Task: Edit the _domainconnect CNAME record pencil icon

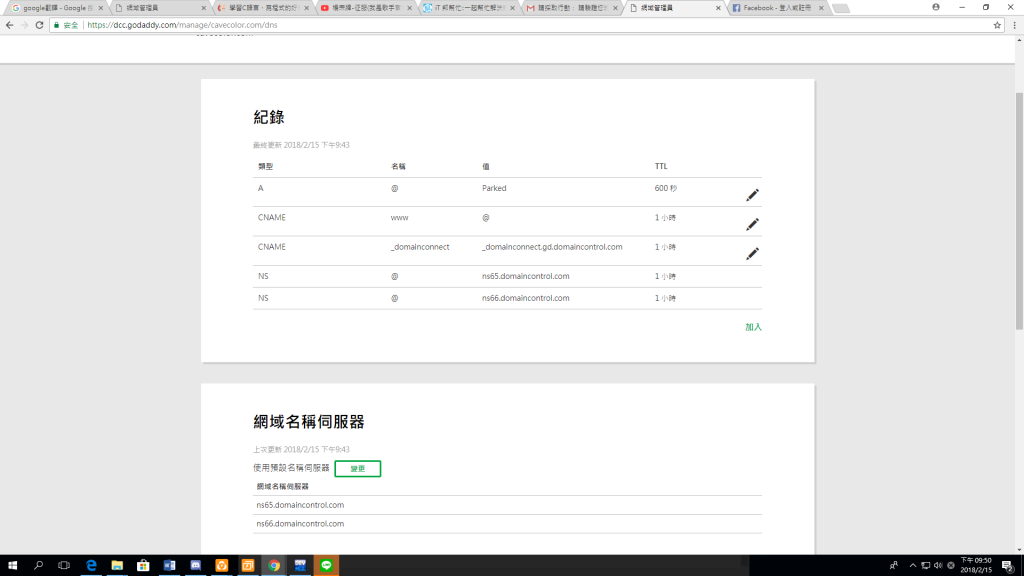Action: click(x=752, y=254)
